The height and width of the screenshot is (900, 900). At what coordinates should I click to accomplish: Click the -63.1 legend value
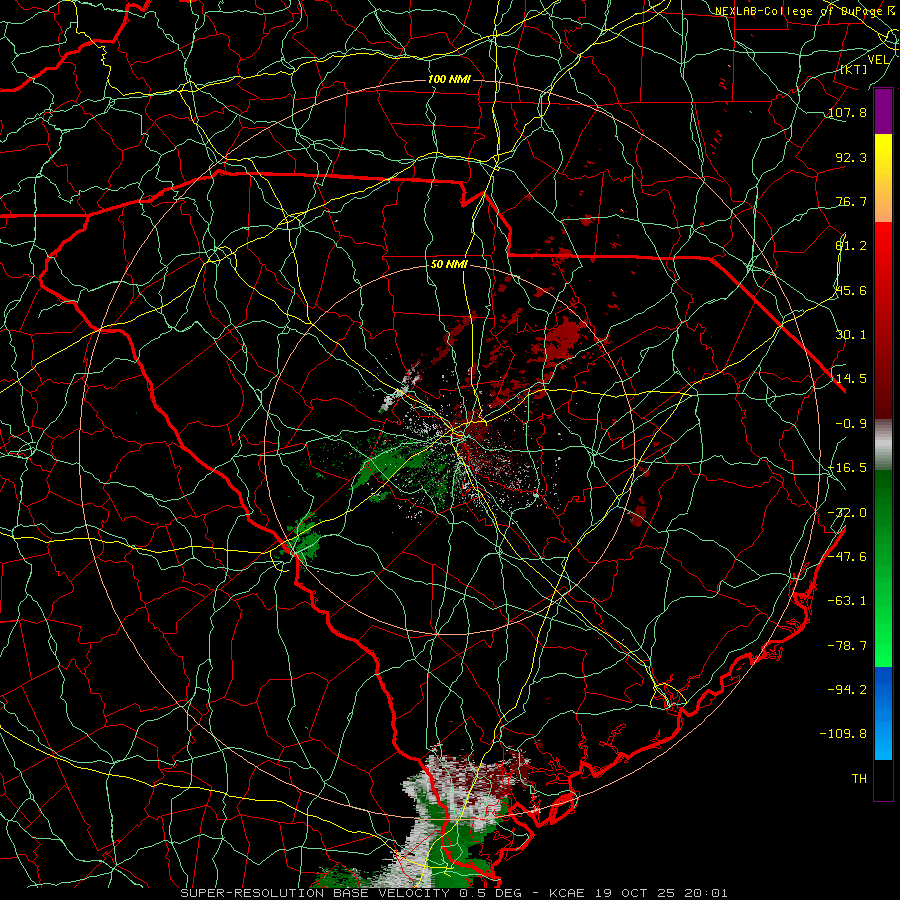847,601
